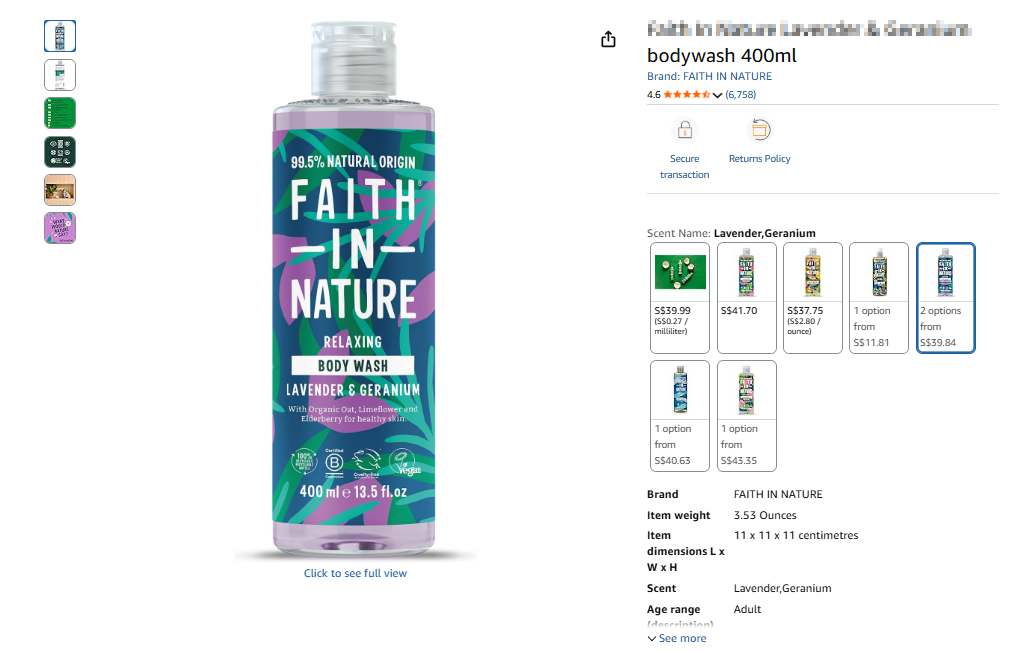Open the green text-list thumbnail
The width and height of the screenshot is (1013, 652).
tap(60, 113)
